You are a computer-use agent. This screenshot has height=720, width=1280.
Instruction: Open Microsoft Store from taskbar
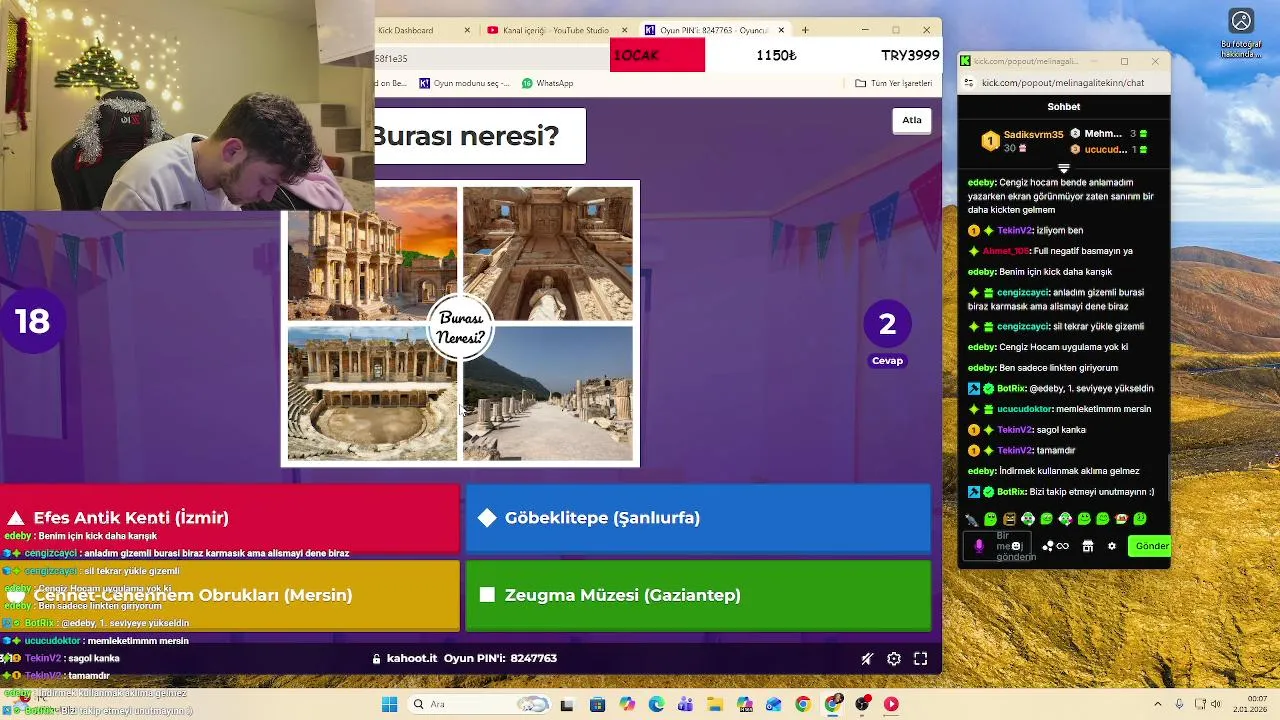coord(598,705)
